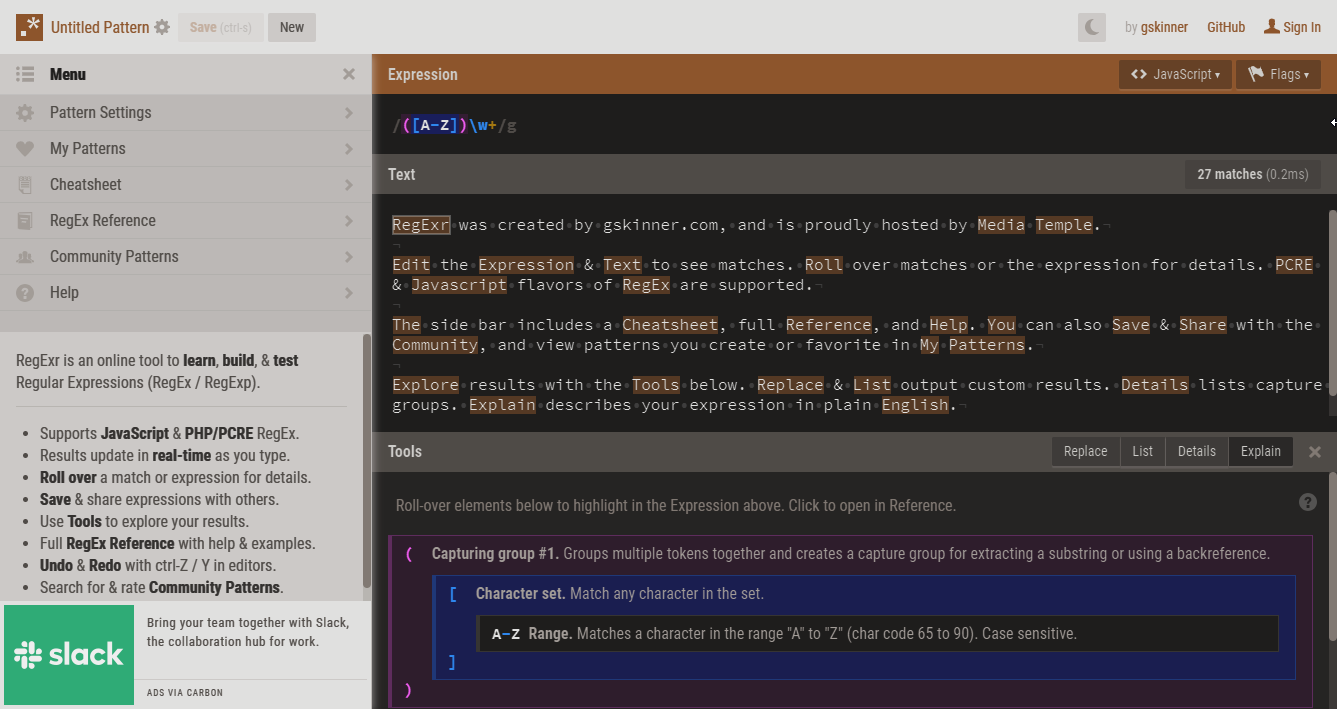Expand RegEx Reference section

pos(185,221)
